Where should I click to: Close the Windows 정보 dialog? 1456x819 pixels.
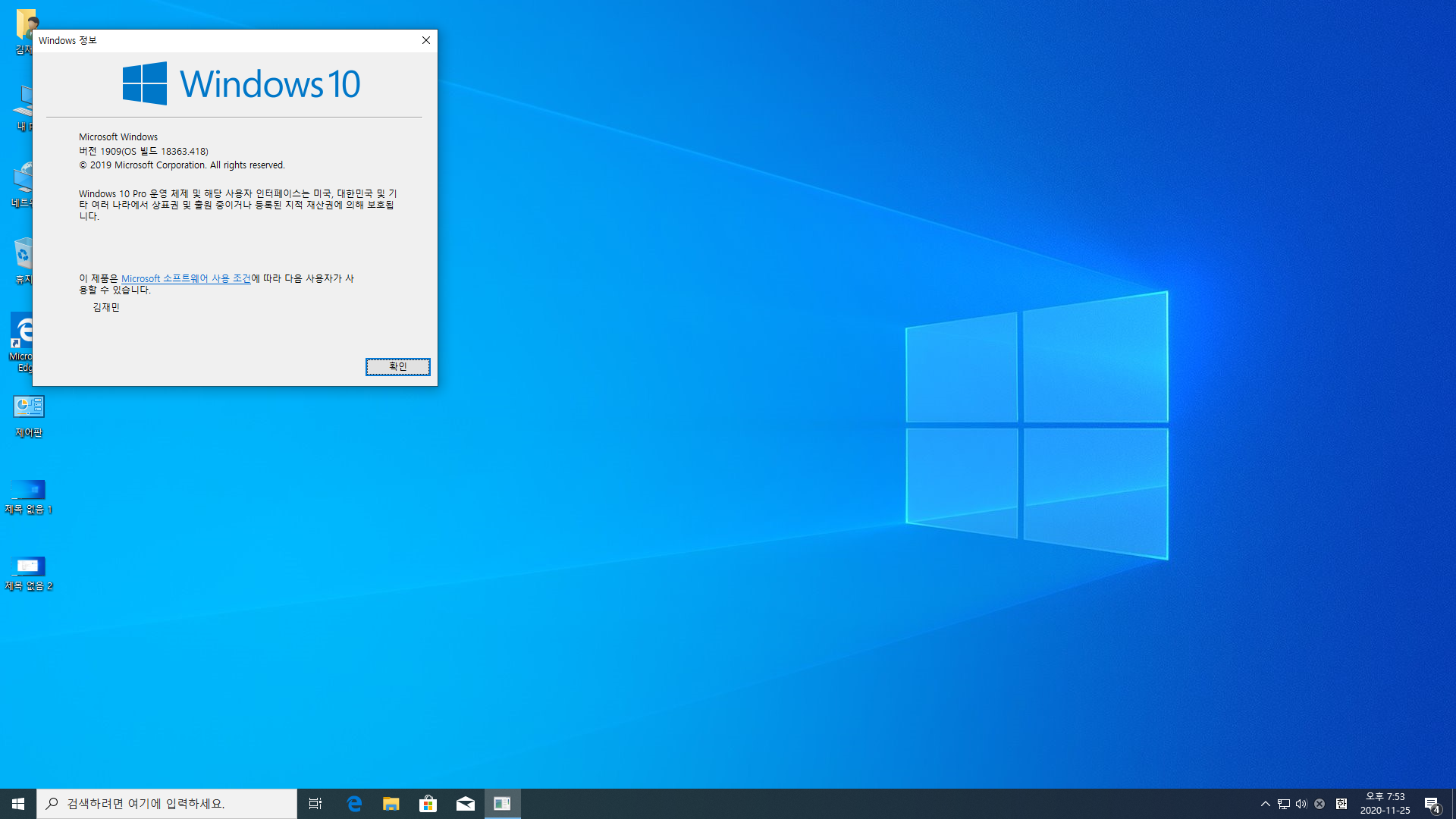pyautogui.click(x=426, y=40)
